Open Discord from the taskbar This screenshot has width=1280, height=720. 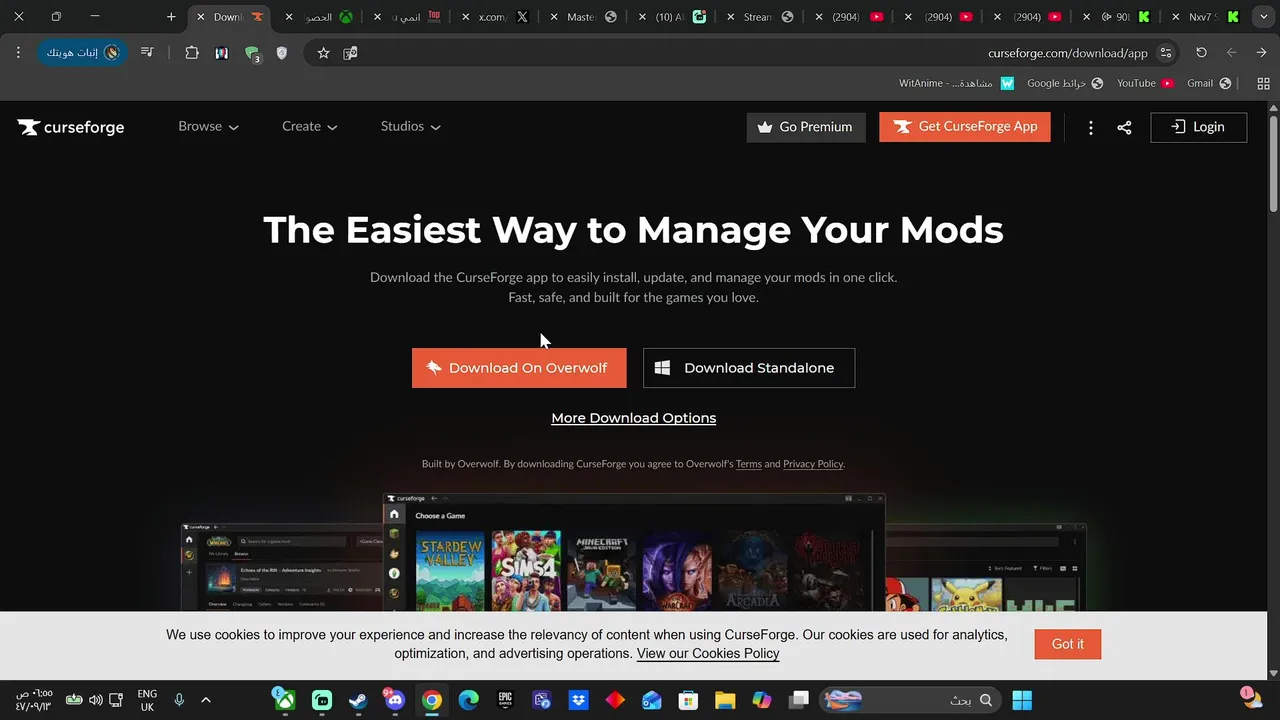click(x=394, y=700)
